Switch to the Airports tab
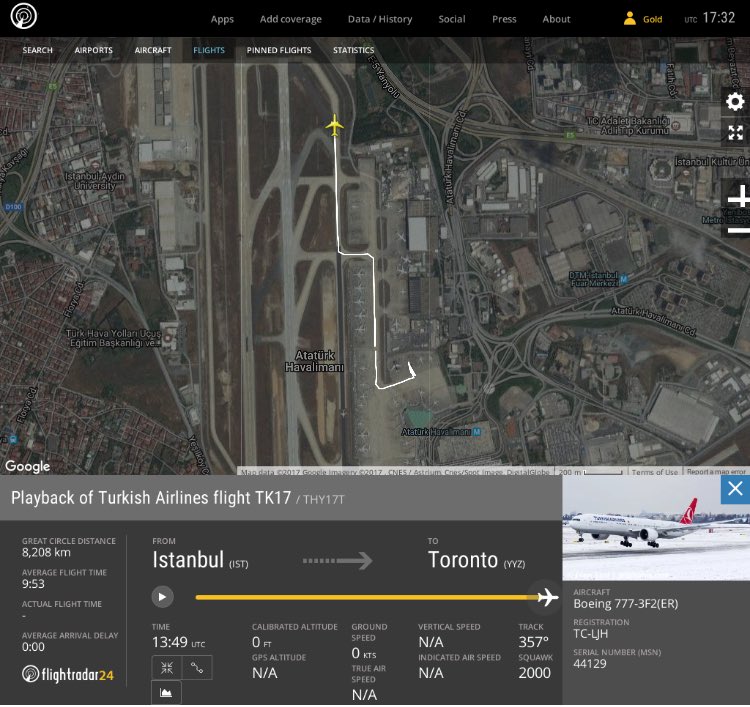The width and height of the screenshot is (750, 707). click(93, 50)
